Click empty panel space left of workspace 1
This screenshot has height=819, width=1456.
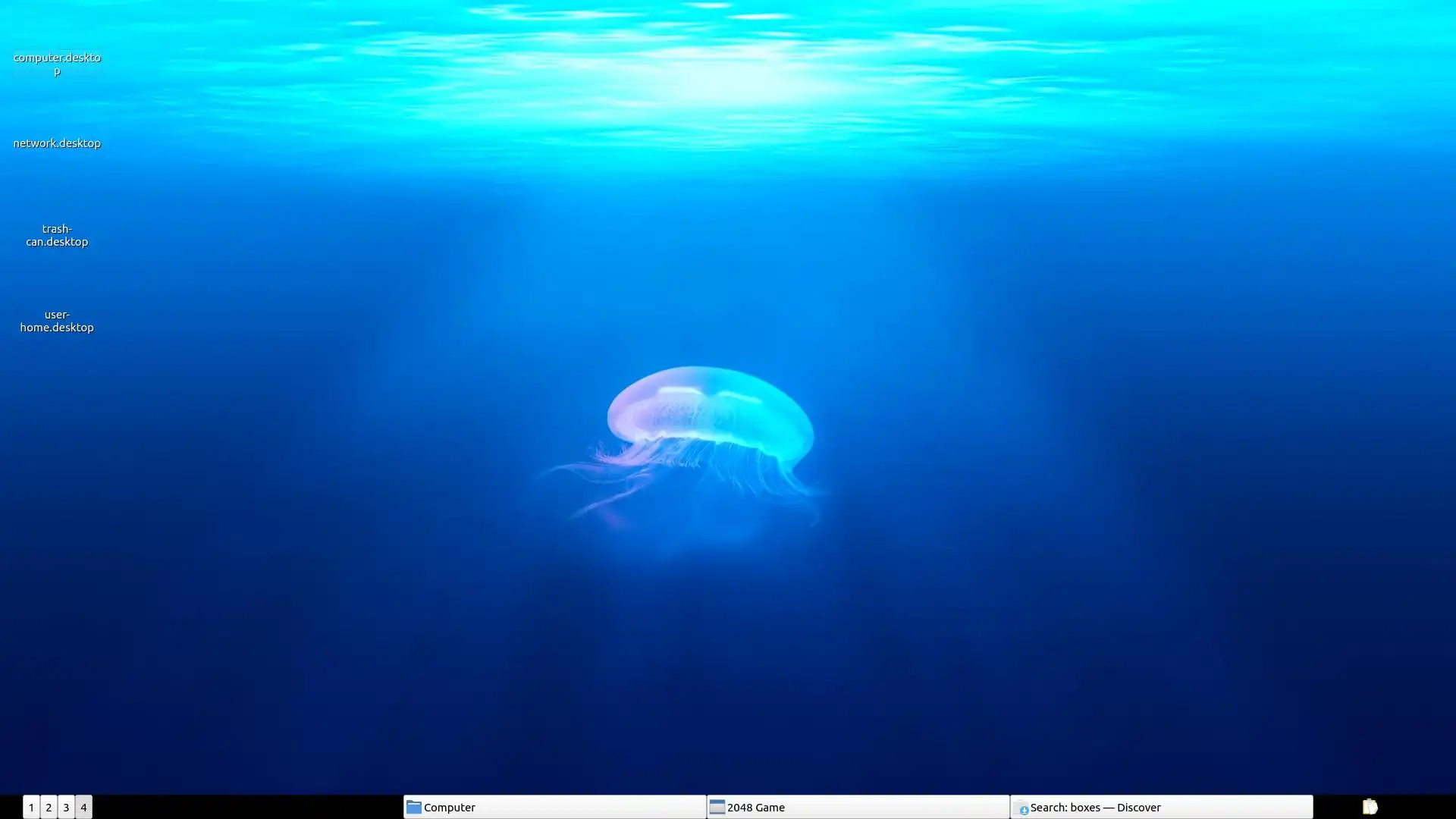click(10, 807)
